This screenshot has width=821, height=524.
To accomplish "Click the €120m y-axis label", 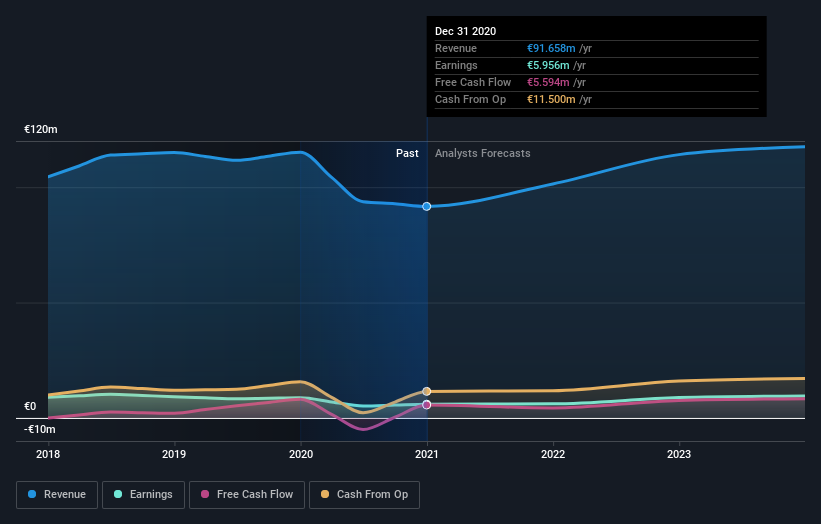I will tap(41, 129).
